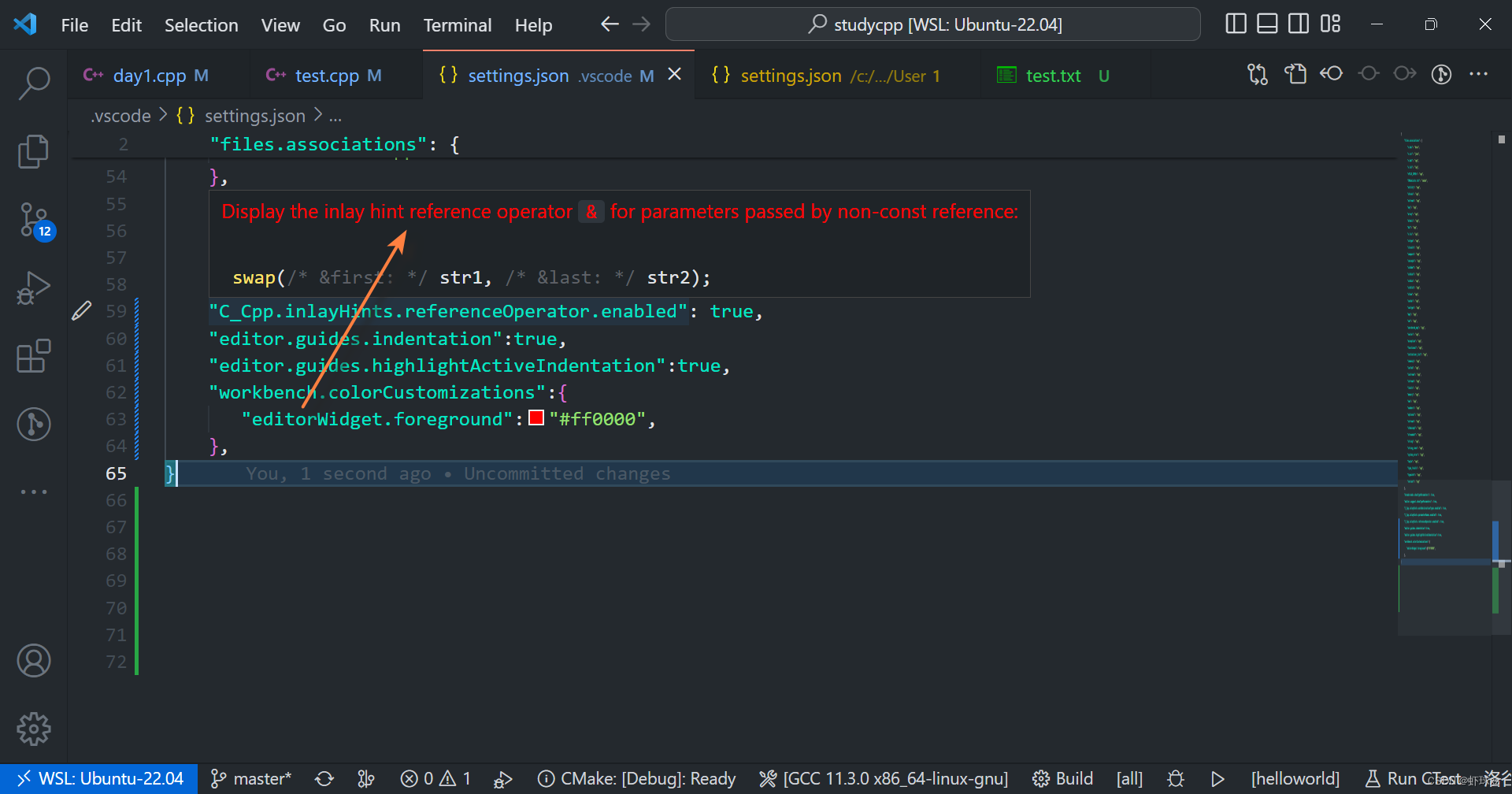Viewport: 1512px width, 794px height.
Task: Open the Git Graph activity bar icon
Action: (x=34, y=424)
